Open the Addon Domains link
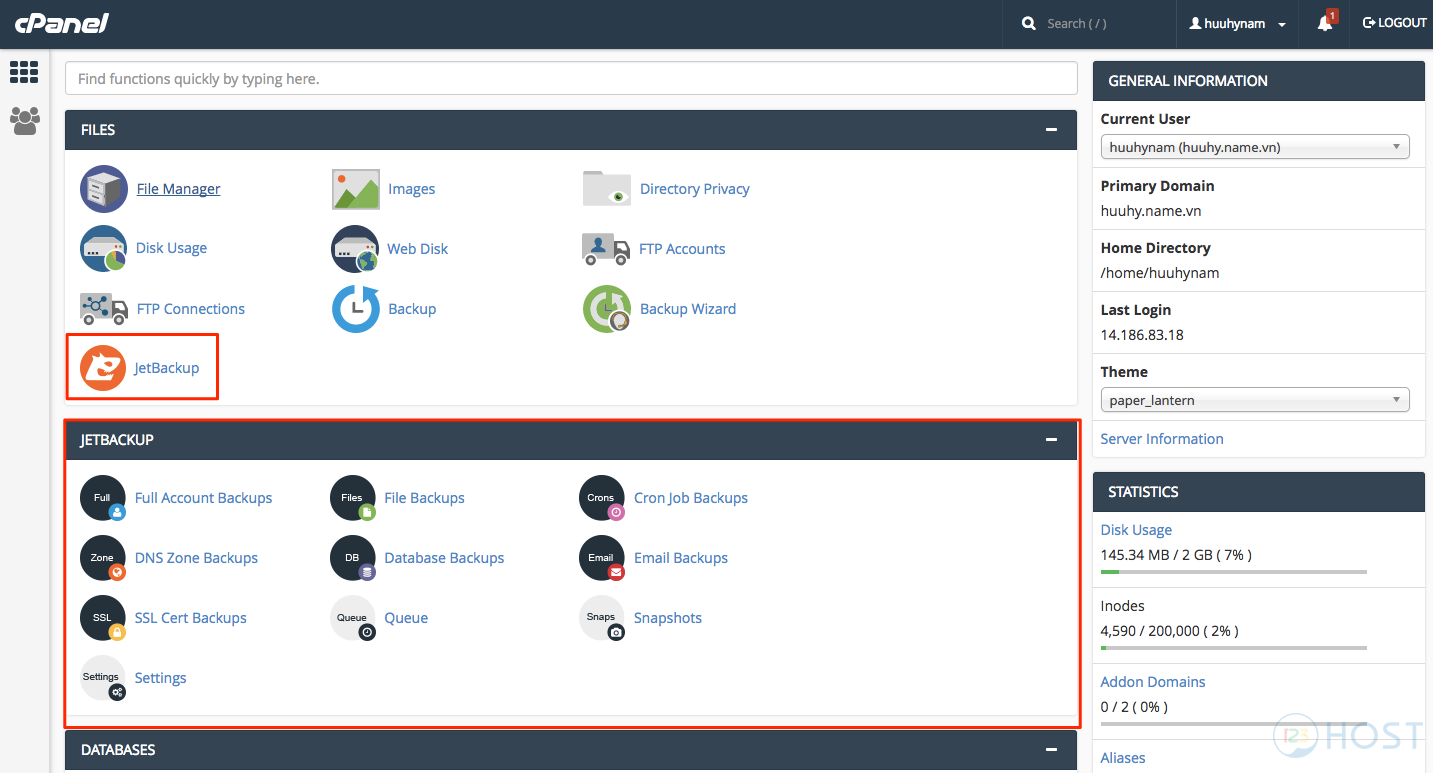1433x773 pixels. click(1153, 682)
